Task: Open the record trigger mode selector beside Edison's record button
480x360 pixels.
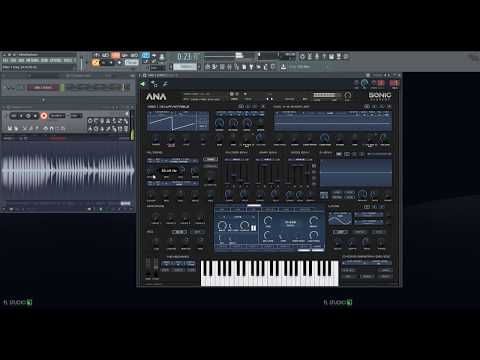Action: point(57,116)
